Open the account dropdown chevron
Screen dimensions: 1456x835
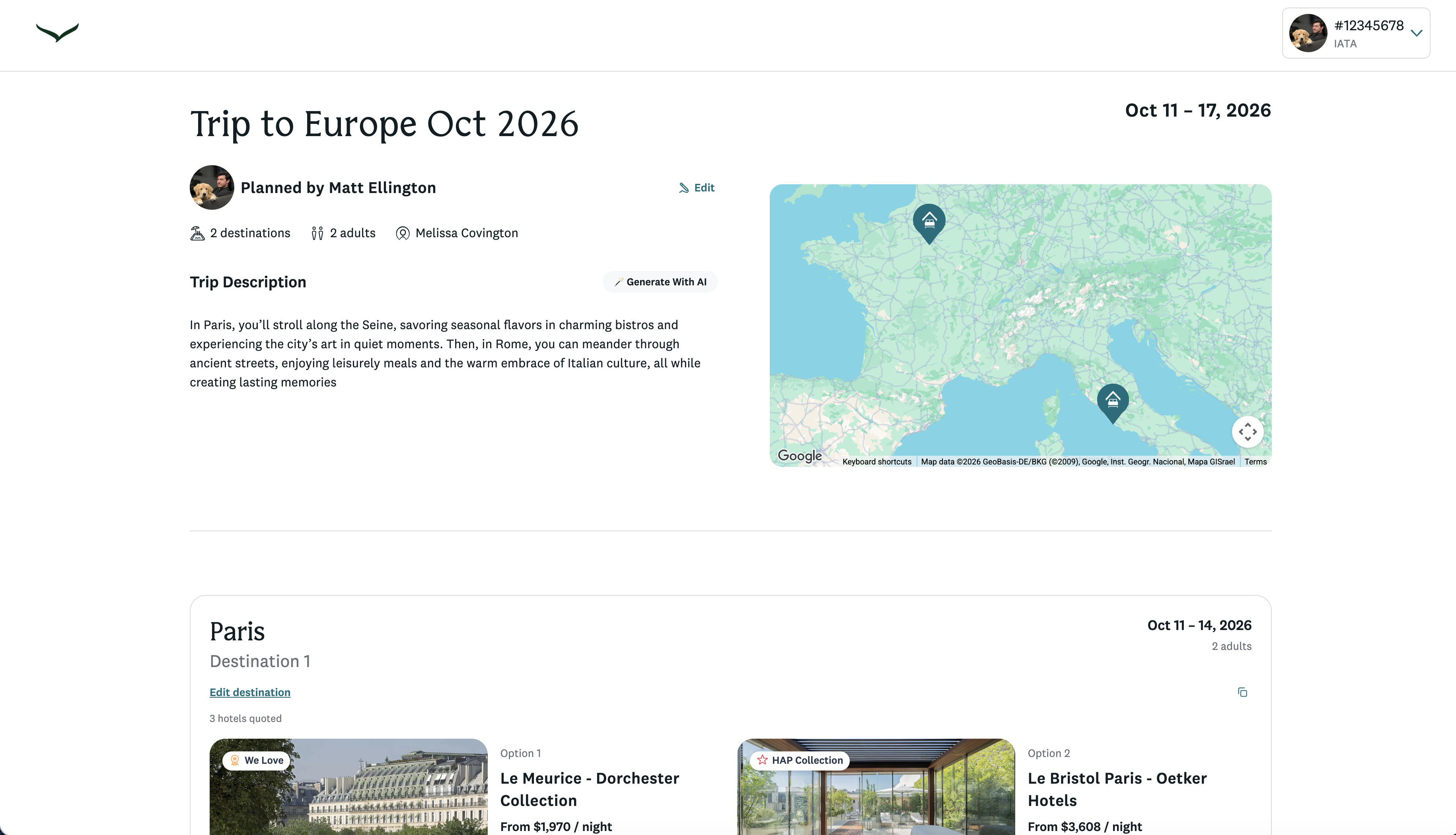click(1417, 33)
